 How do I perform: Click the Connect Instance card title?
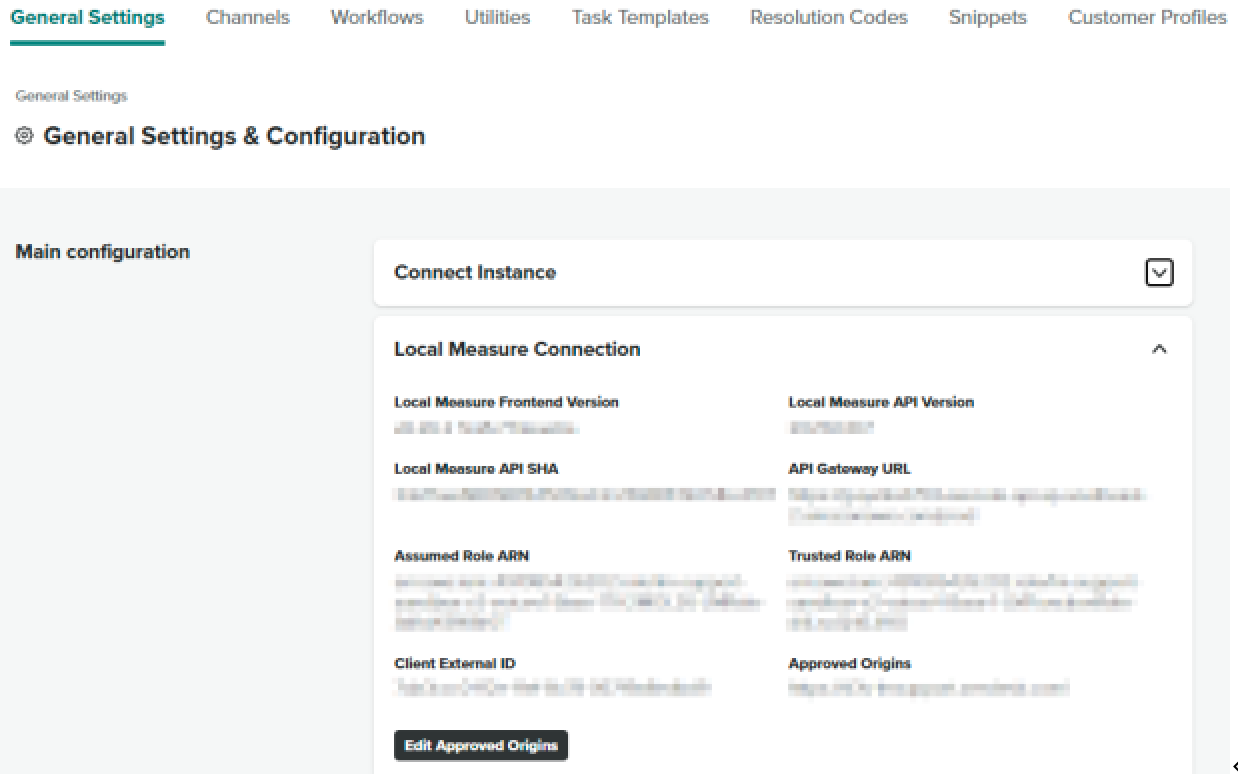pyautogui.click(x=475, y=272)
